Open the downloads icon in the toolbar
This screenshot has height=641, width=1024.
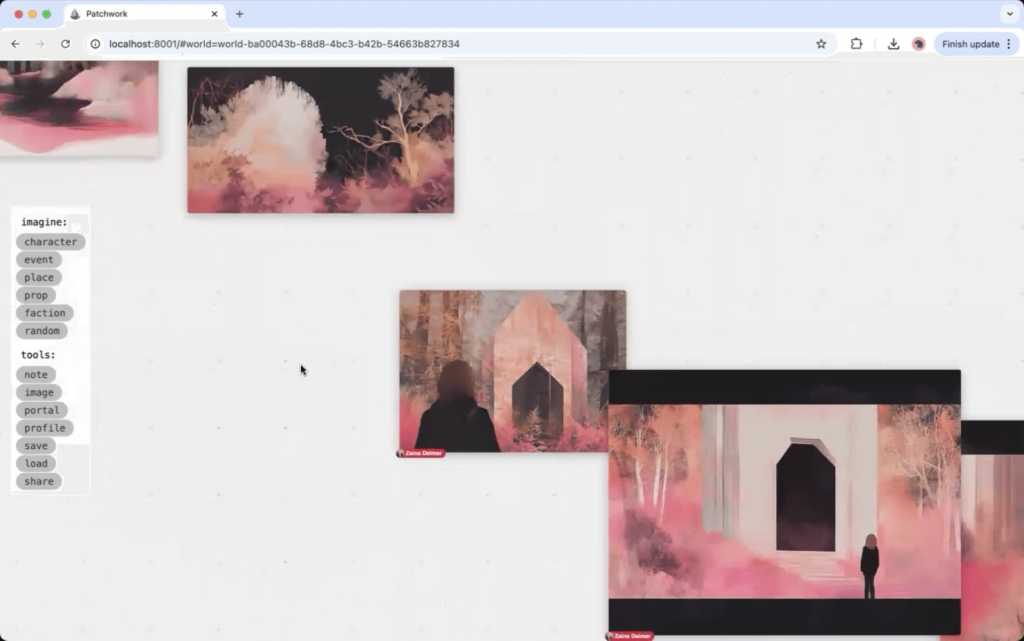point(893,44)
